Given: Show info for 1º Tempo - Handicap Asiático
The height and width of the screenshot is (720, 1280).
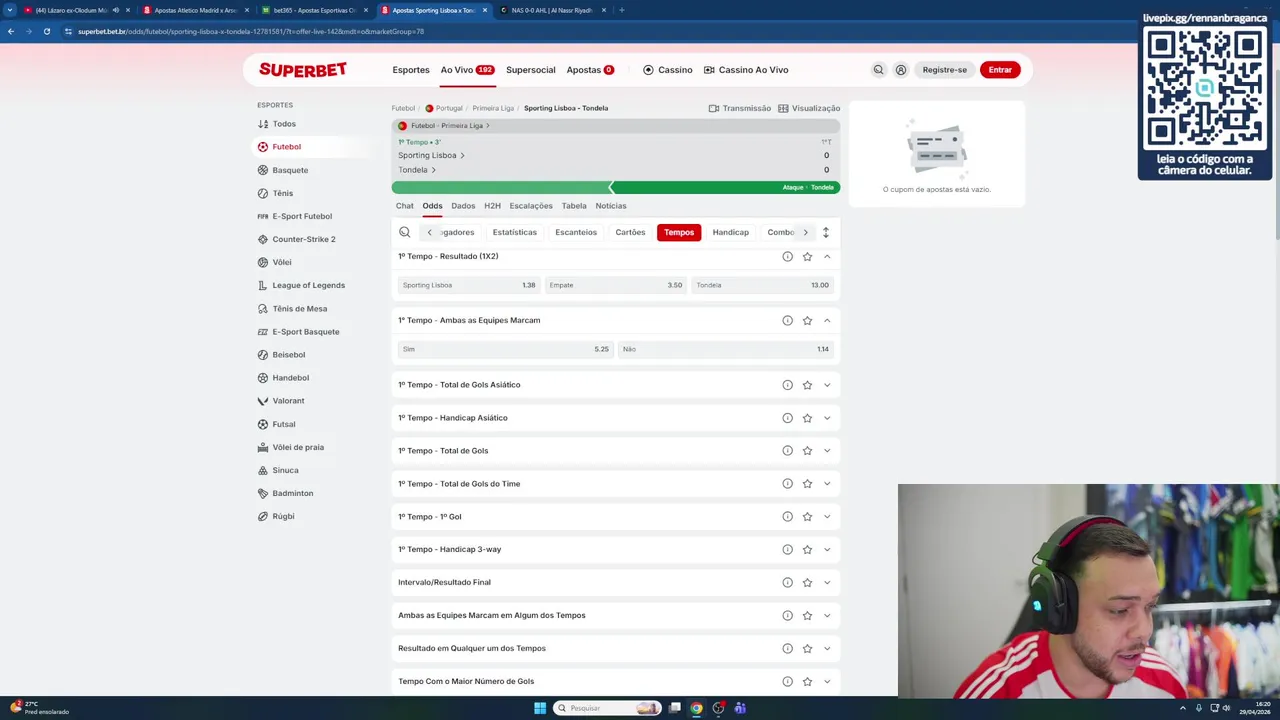Looking at the screenshot, I should (787, 418).
